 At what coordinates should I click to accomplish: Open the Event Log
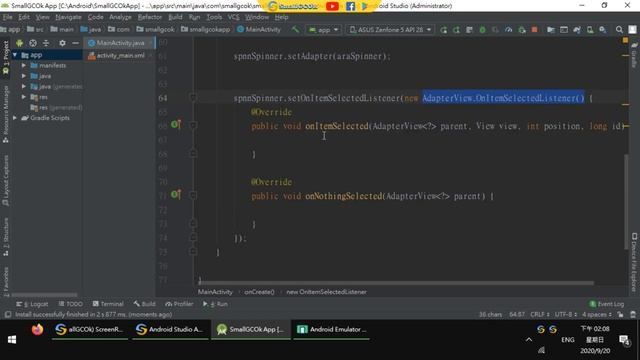(607, 304)
